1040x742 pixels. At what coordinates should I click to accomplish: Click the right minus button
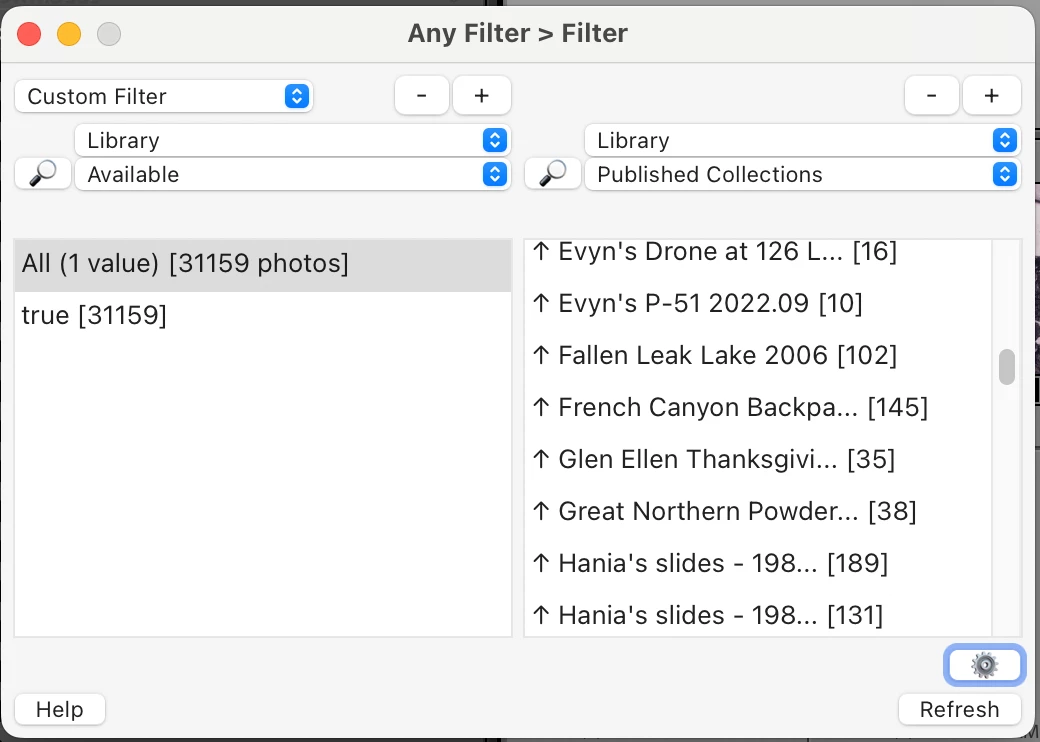coord(932,96)
